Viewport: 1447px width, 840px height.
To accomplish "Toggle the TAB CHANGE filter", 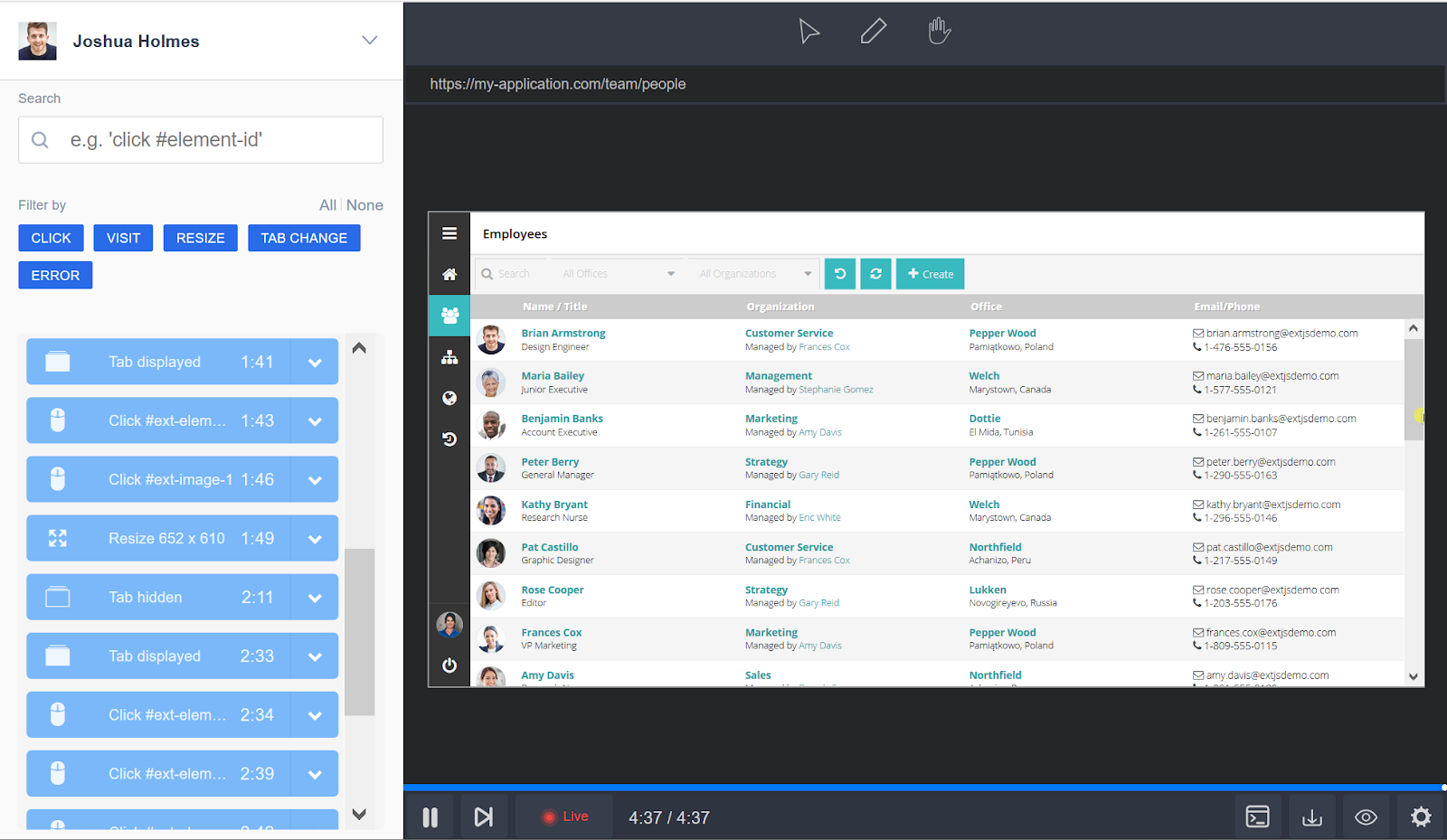I will (x=304, y=238).
